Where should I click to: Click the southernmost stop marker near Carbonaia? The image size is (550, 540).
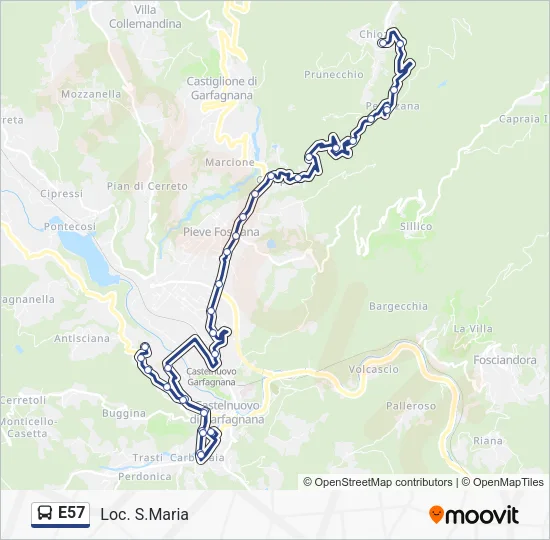click(x=201, y=455)
